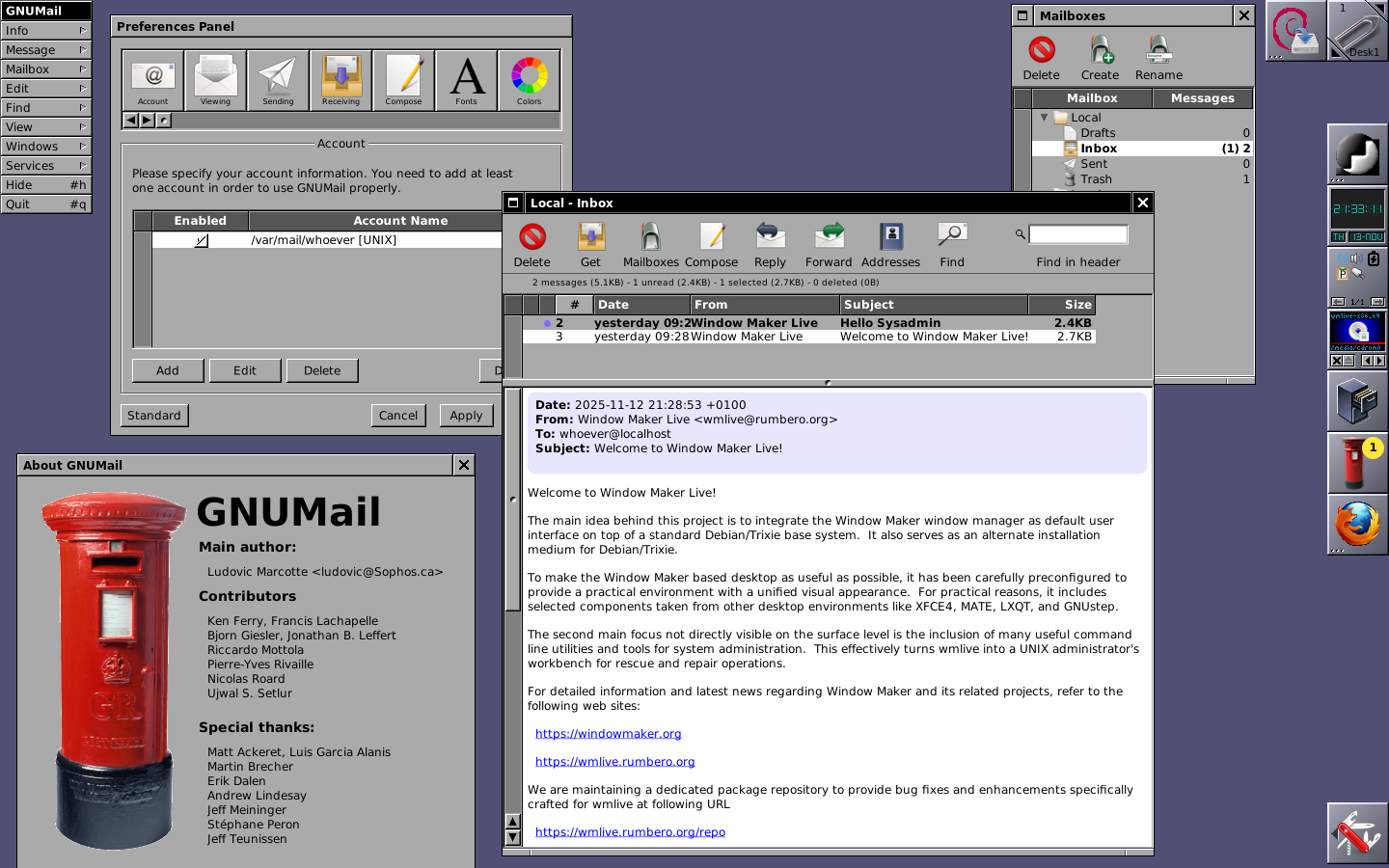Open the Receiving preferences icon
1389x868 pixels.
pos(340,80)
